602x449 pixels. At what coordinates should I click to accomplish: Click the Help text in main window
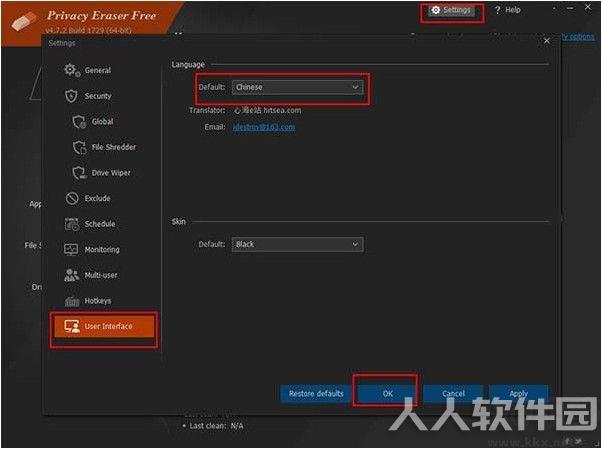[513, 10]
